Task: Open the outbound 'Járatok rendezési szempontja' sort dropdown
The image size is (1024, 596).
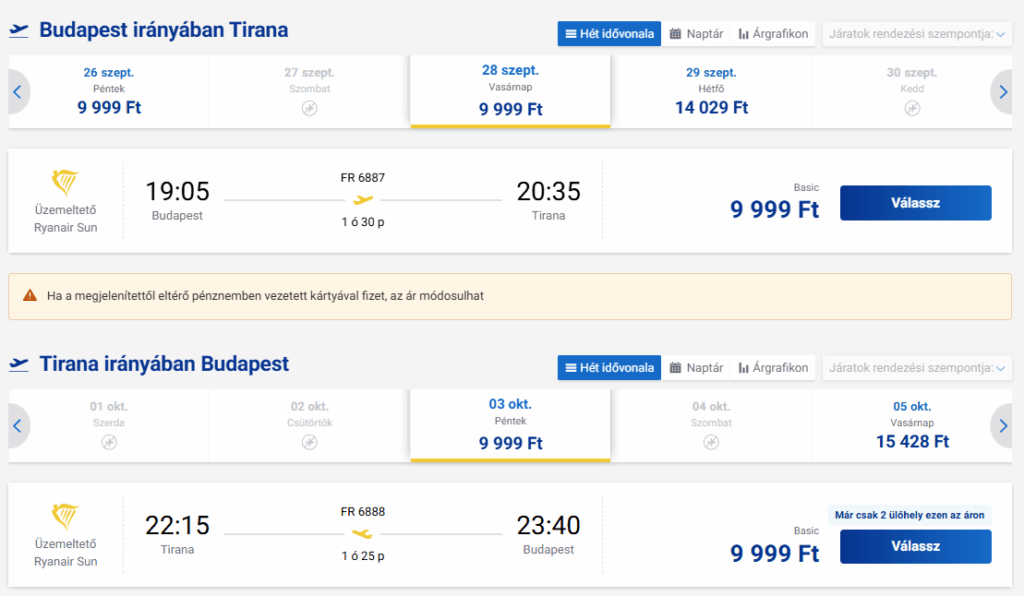Action: pos(917,34)
